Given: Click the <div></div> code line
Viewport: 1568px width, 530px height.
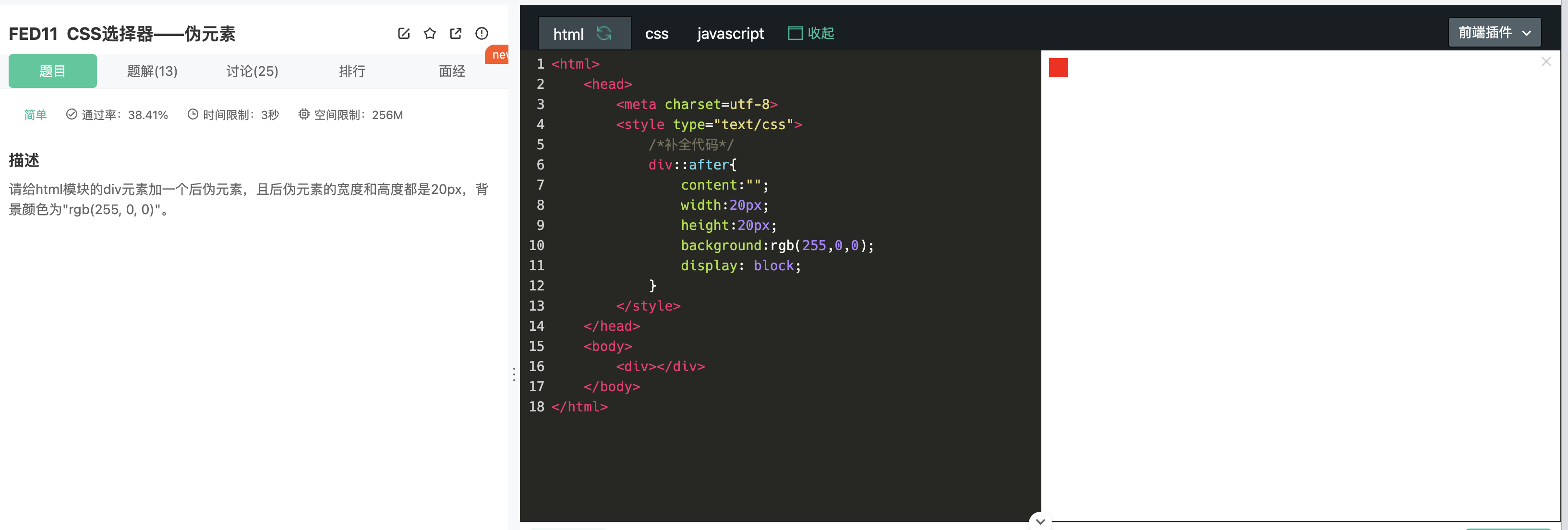Looking at the screenshot, I should [x=660, y=366].
